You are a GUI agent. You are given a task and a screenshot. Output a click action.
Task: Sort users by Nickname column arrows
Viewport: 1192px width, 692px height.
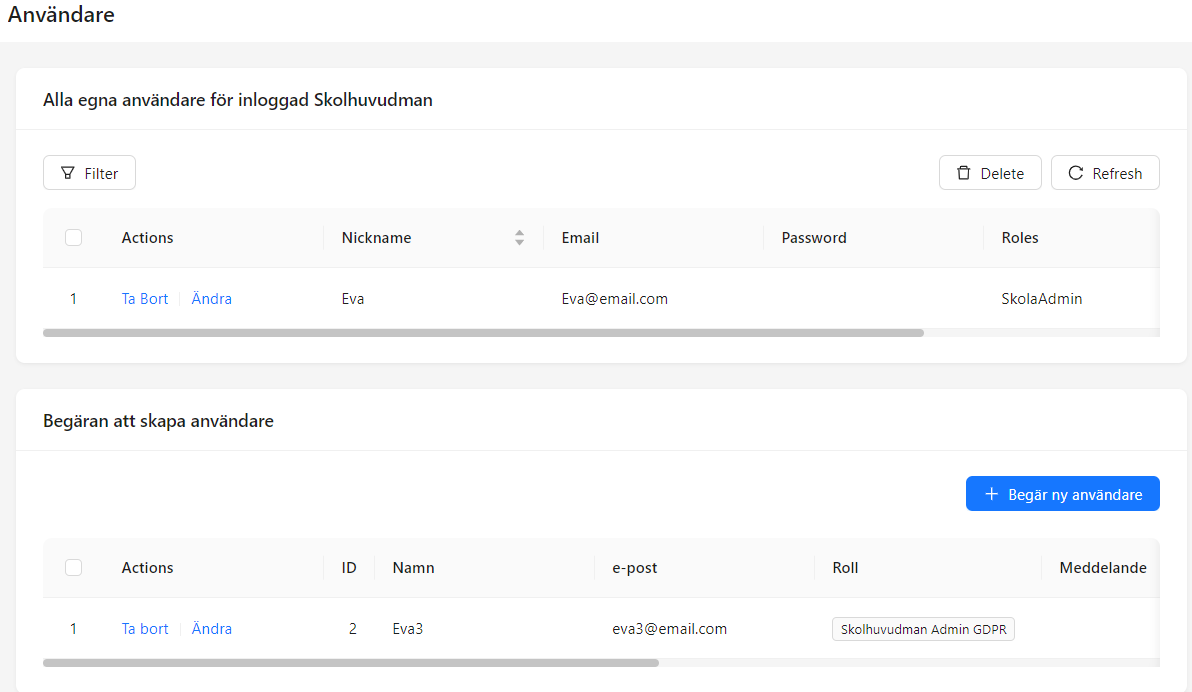pyautogui.click(x=519, y=238)
